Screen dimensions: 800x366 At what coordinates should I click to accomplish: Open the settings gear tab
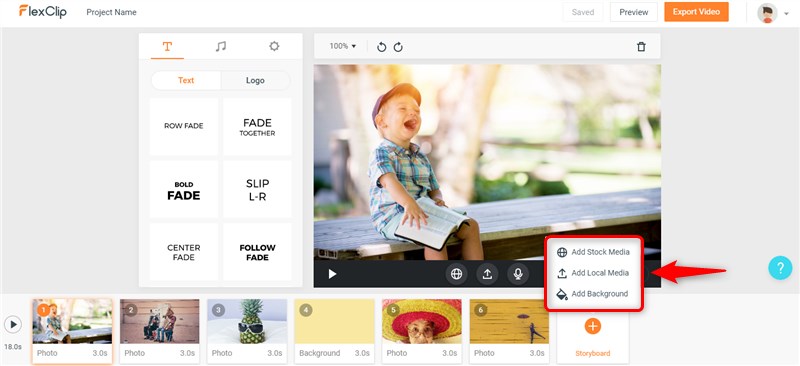click(274, 46)
